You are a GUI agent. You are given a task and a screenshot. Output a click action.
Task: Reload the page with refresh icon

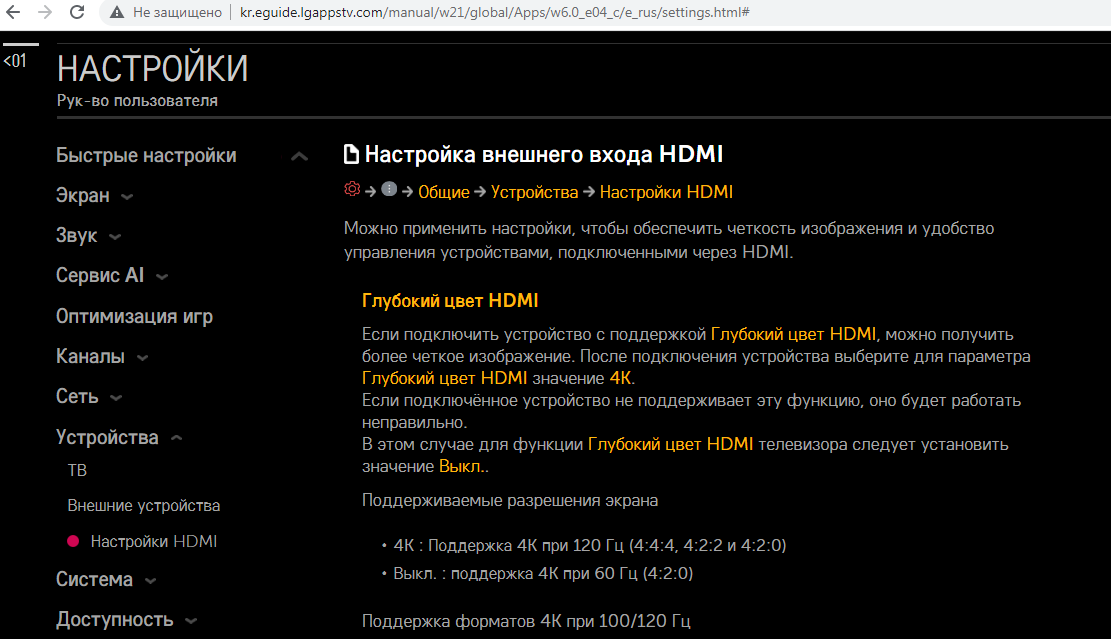(x=77, y=13)
